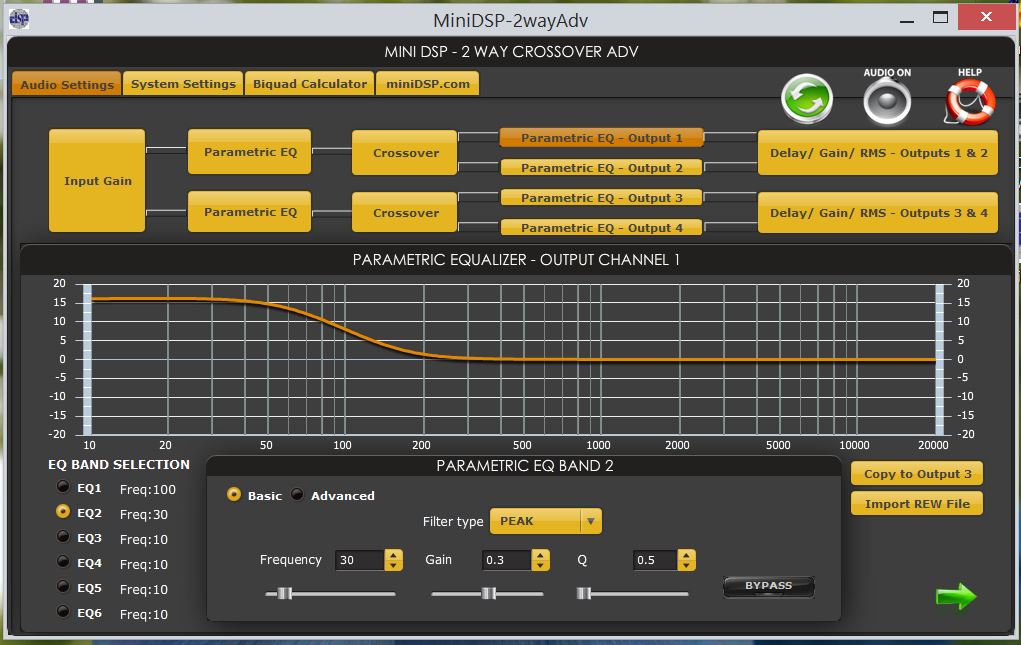The height and width of the screenshot is (645, 1021).
Task: Switch to the Audio Settings tab
Action: tap(67, 84)
